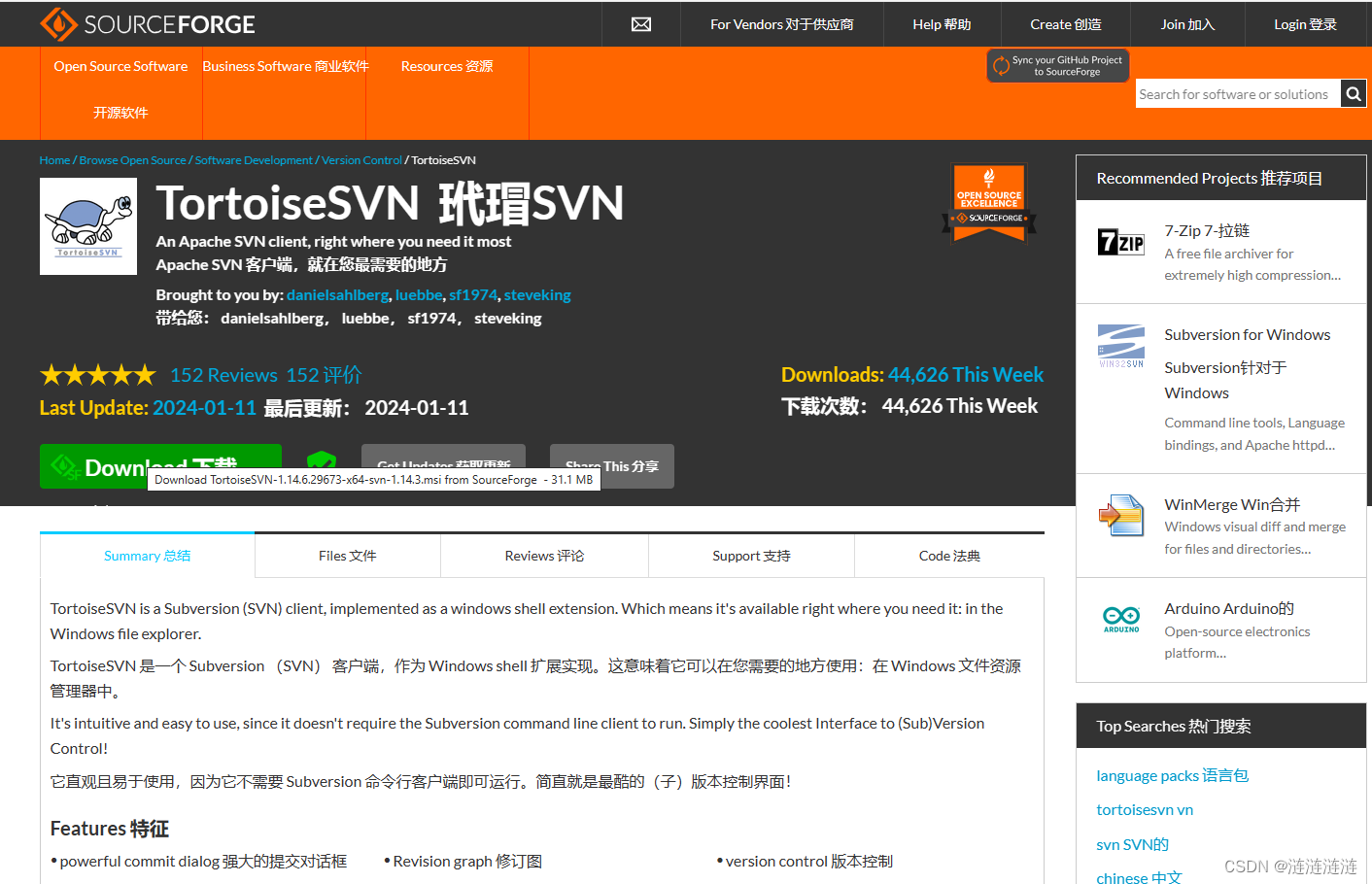Open danielsahlberg author profile link
The height and width of the screenshot is (884, 1372).
pos(337,294)
